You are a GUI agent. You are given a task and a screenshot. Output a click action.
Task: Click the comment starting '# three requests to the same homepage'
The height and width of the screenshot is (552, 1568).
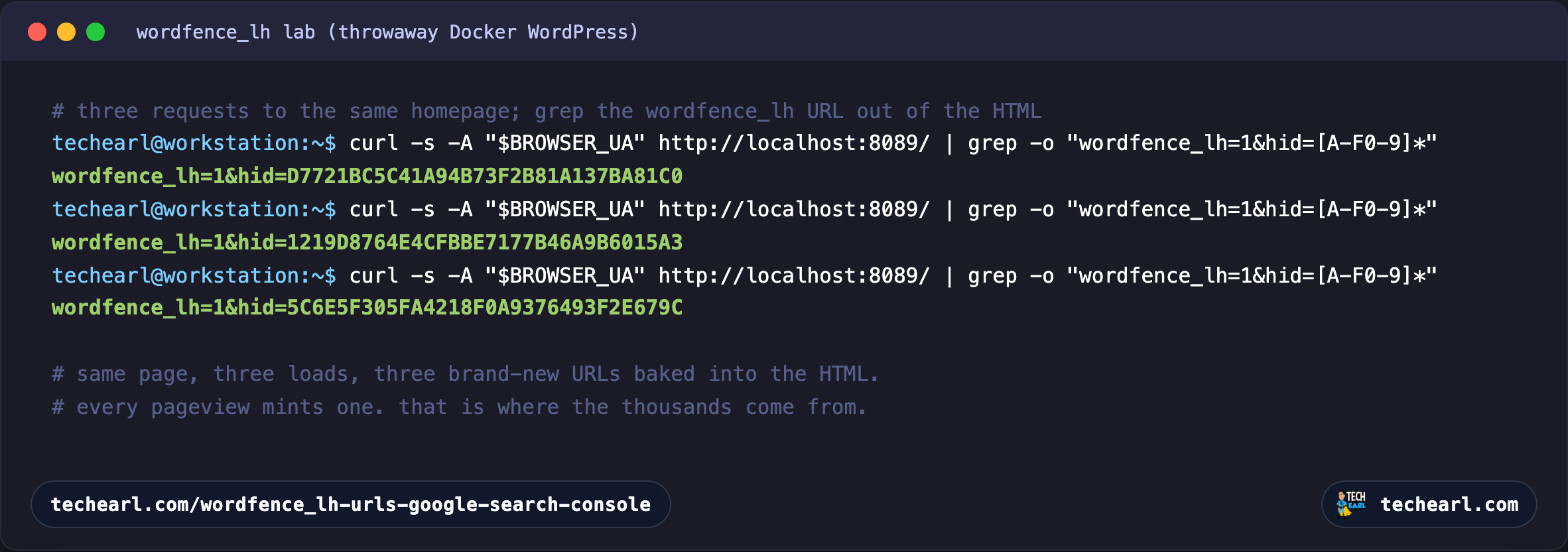point(547,111)
